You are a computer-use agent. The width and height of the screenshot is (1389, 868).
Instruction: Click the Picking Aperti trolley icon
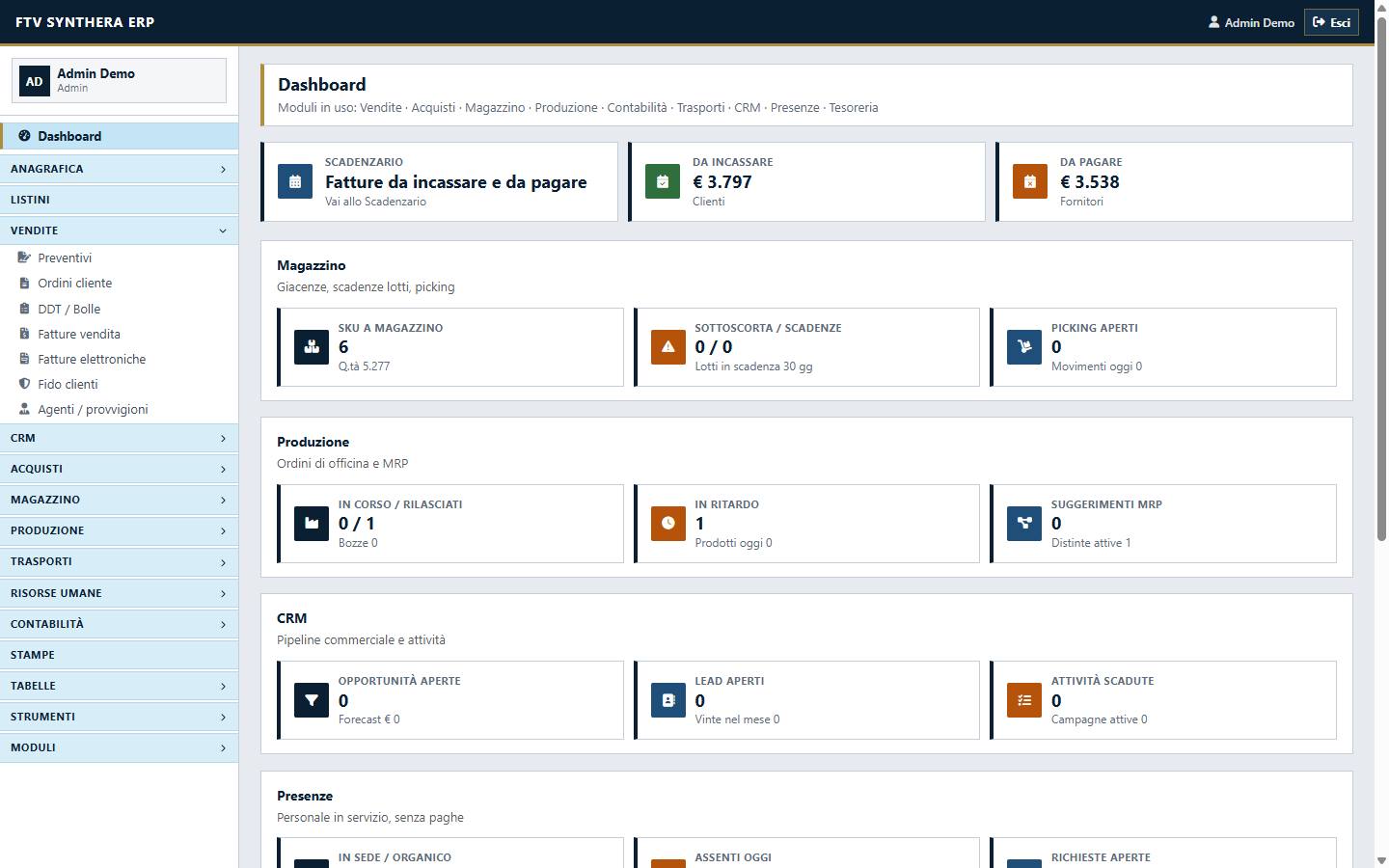click(1024, 347)
